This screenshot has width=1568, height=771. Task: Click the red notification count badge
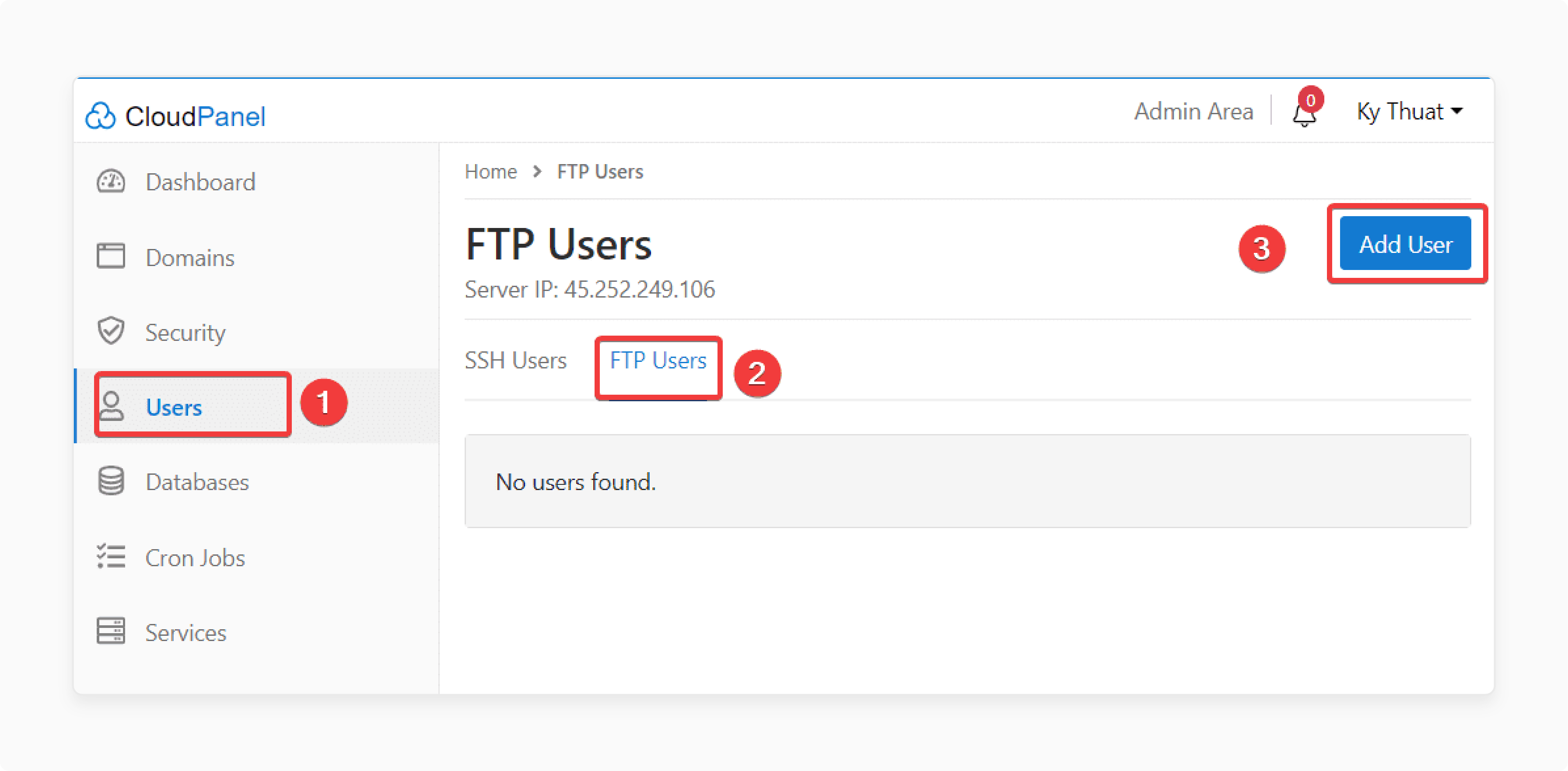pyautogui.click(x=1311, y=99)
